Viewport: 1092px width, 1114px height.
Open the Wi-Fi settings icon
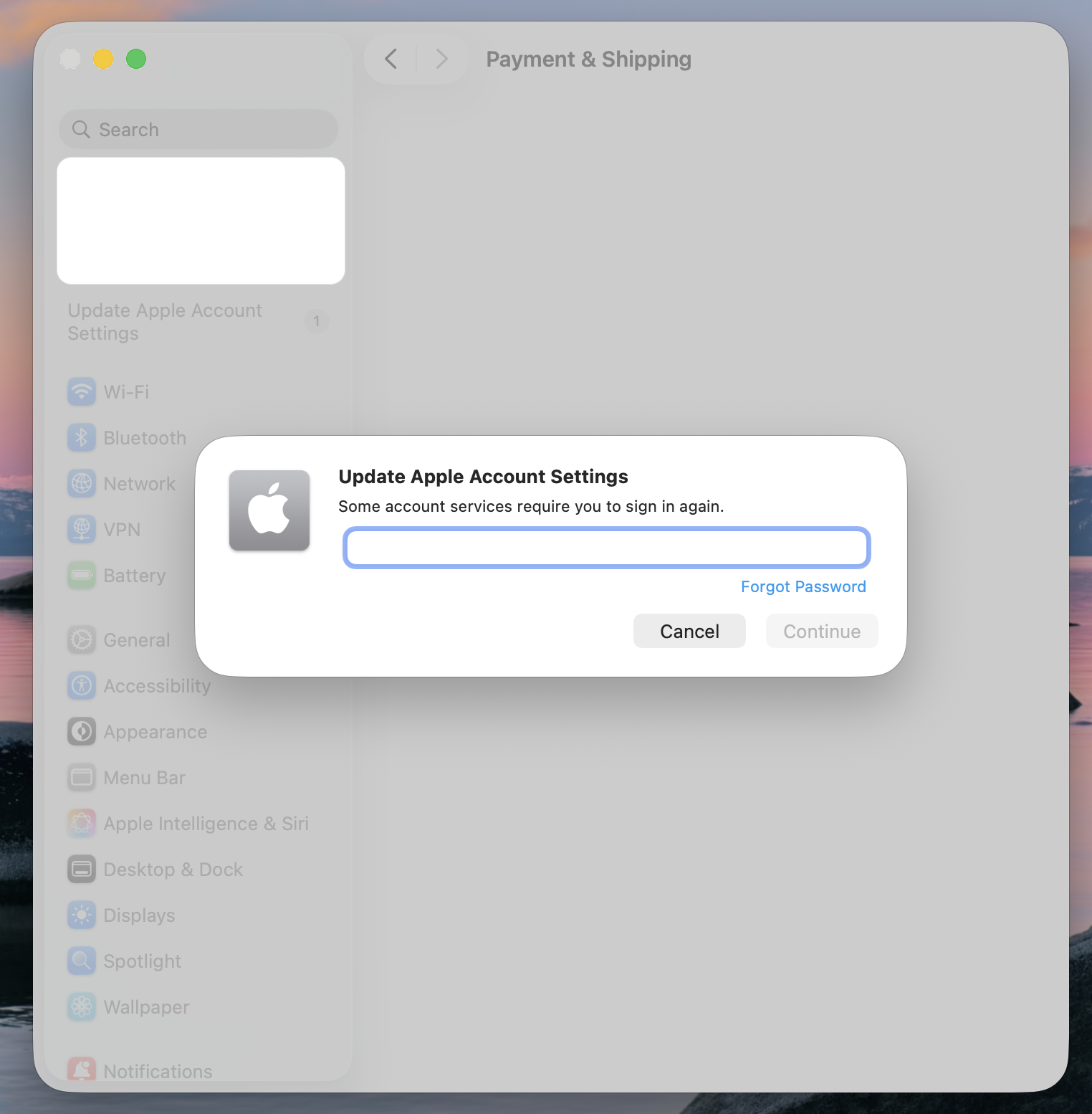click(82, 392)
